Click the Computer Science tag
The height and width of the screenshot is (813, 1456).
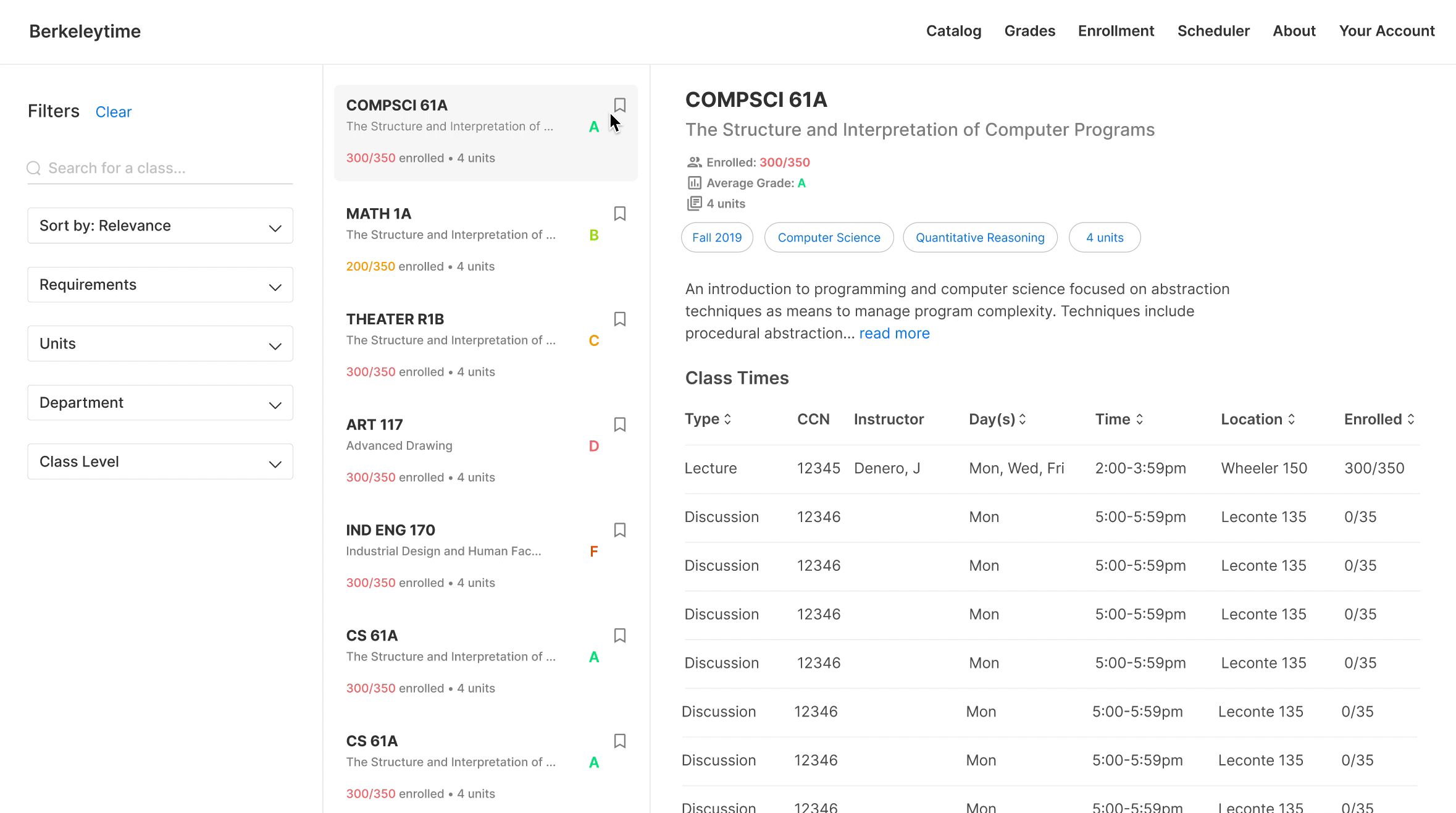click(x=829, y=237)
